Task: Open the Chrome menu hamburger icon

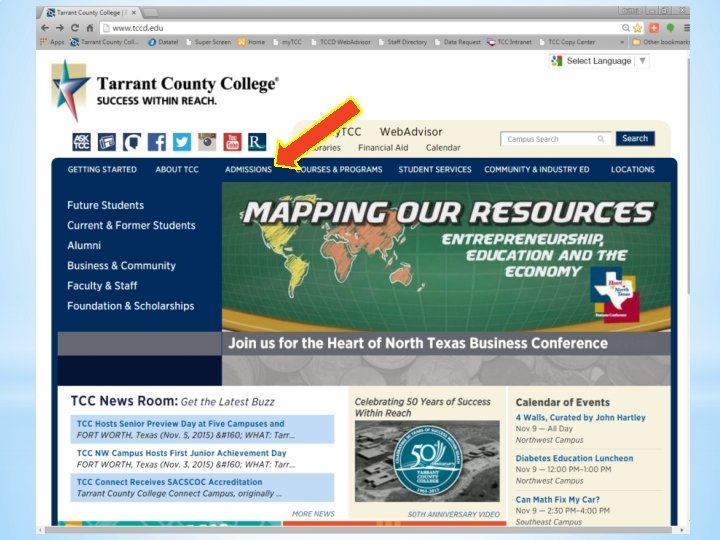Action: tap(686, 28)
